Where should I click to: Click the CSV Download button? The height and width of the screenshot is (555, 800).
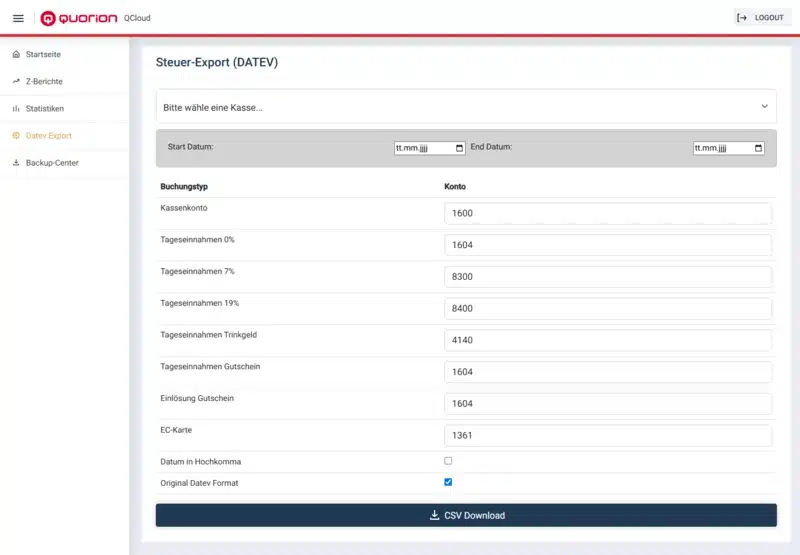pyautogui.click(x=466, y=515)
